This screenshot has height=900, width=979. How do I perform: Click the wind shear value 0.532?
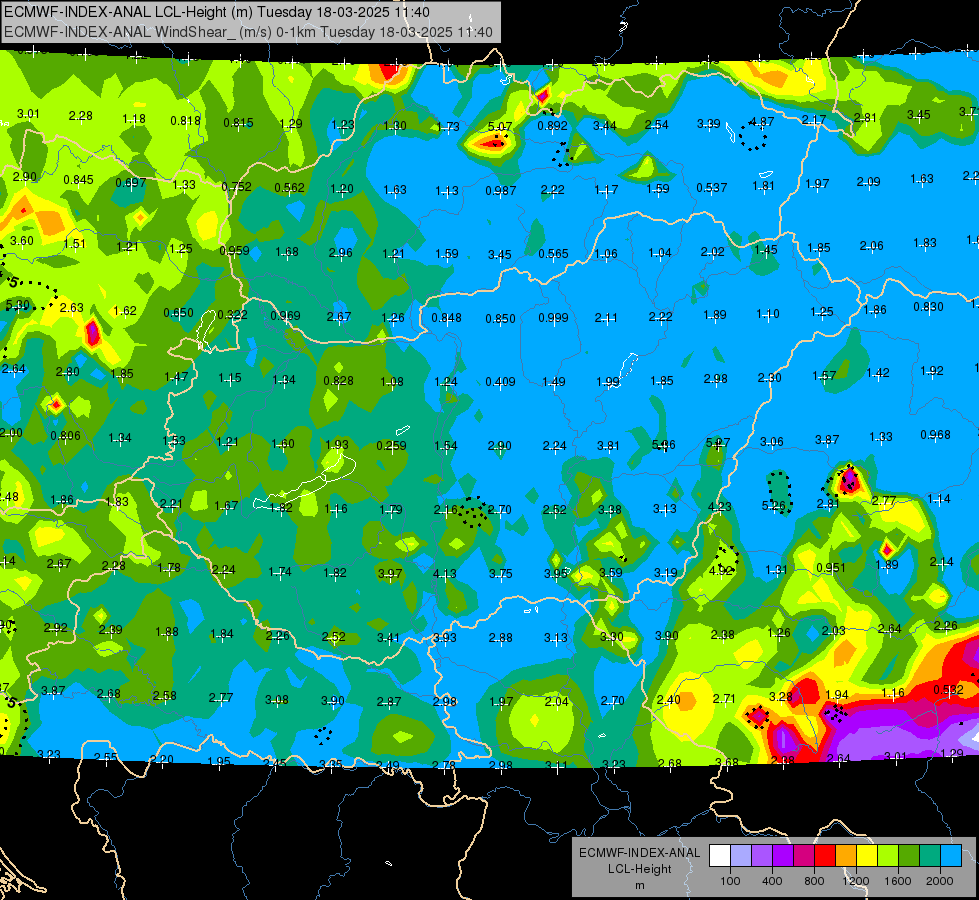(948, 690)
